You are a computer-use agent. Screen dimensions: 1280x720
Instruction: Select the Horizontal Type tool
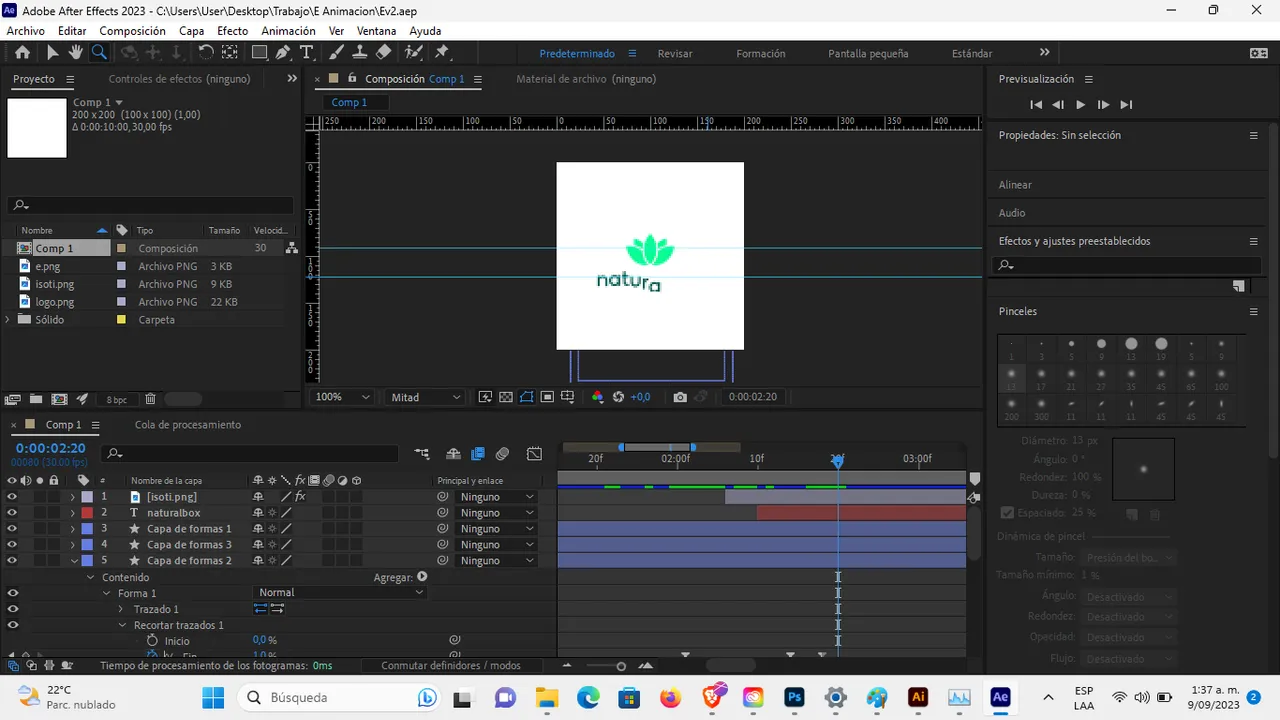point(306,53)
